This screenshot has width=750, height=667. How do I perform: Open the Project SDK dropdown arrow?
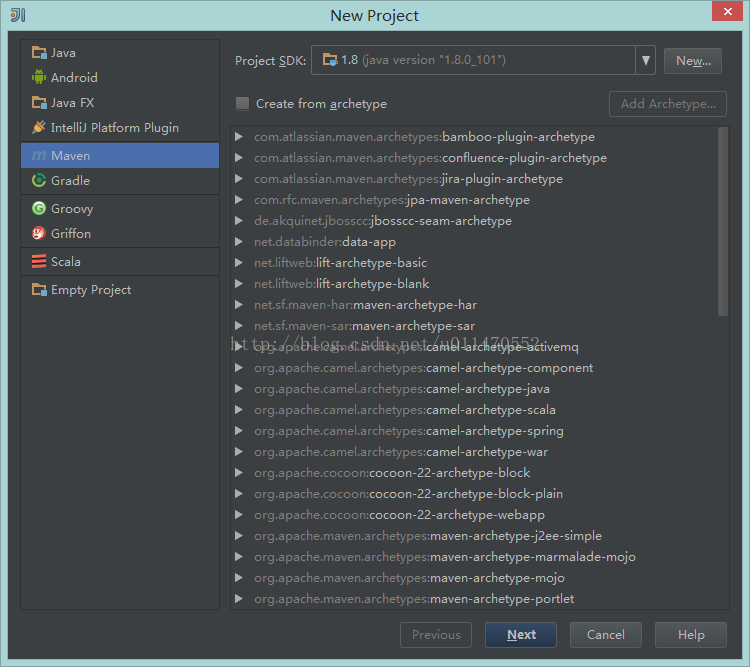coord(645,60)
